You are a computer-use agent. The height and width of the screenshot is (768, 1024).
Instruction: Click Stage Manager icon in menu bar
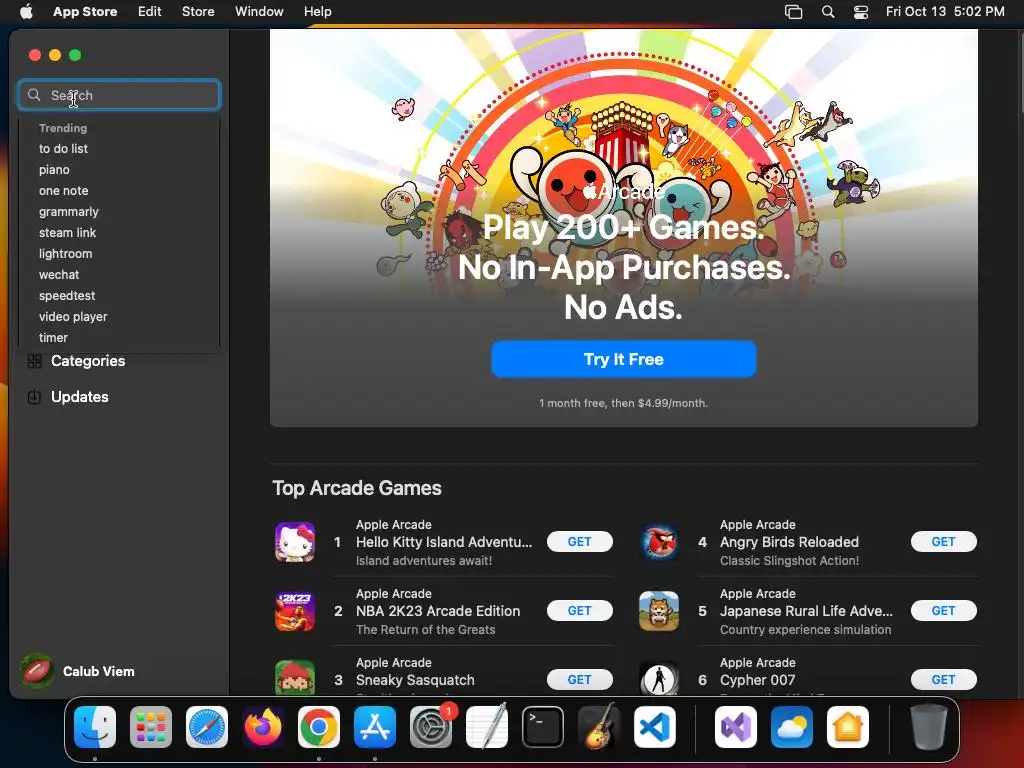point(793,12)
